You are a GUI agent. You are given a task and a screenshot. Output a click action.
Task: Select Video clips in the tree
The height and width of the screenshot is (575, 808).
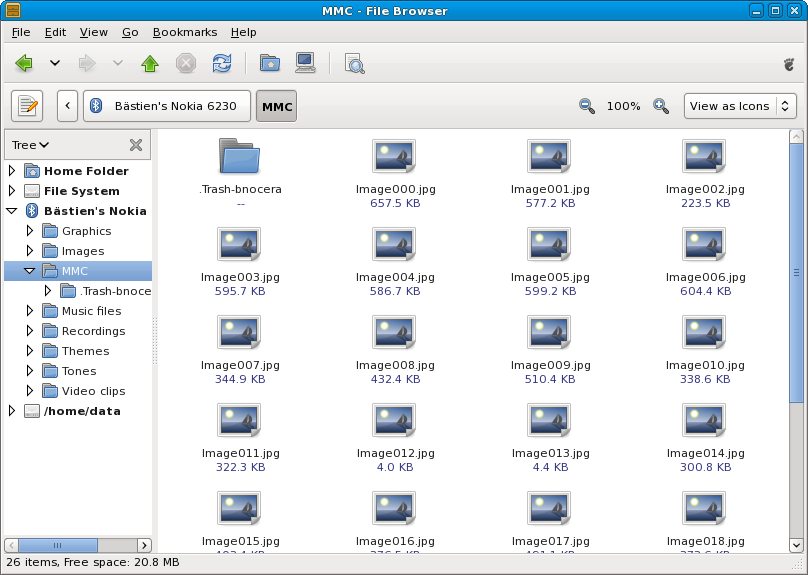(93, 391)
